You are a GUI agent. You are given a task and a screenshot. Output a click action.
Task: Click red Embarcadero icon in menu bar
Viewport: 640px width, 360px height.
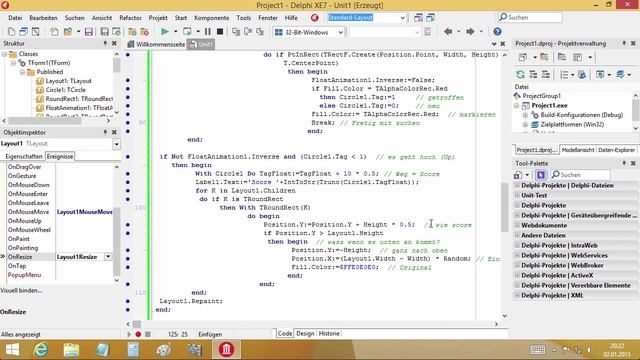(x=315, y=18)
